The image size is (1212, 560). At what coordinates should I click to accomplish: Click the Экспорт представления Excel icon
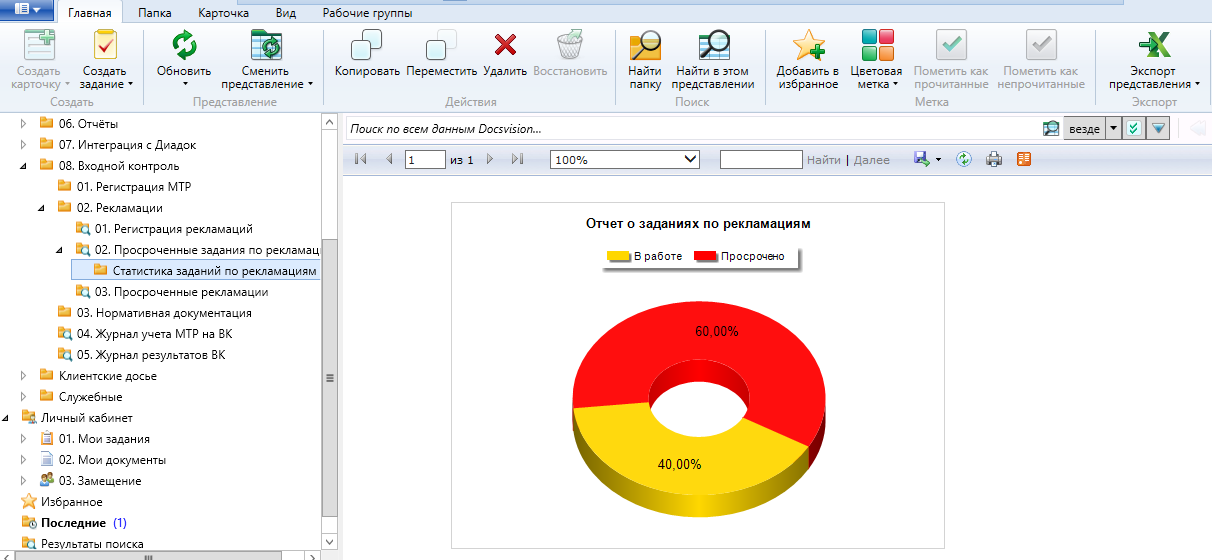pos(1154,45)
